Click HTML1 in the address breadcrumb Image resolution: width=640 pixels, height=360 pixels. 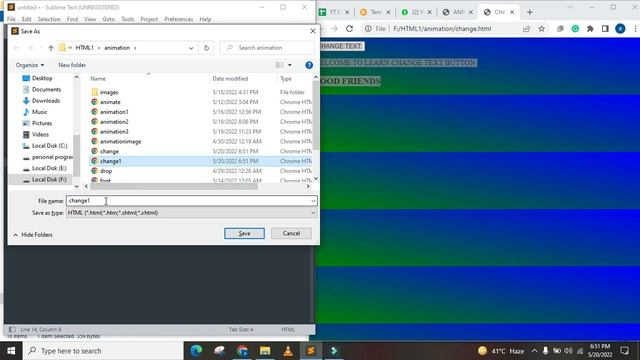84,48
